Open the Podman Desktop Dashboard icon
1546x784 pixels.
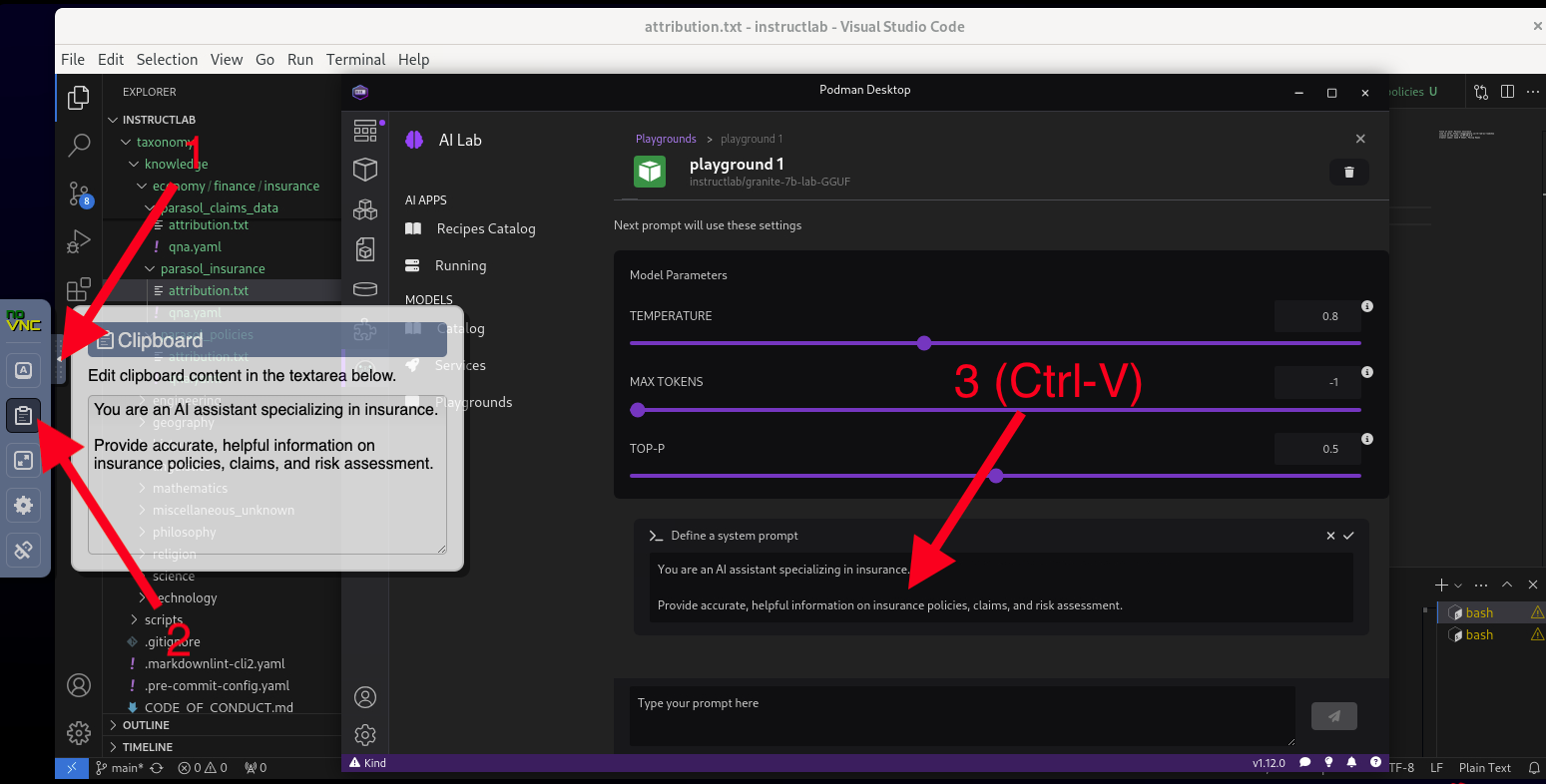(x=365, y=130)
